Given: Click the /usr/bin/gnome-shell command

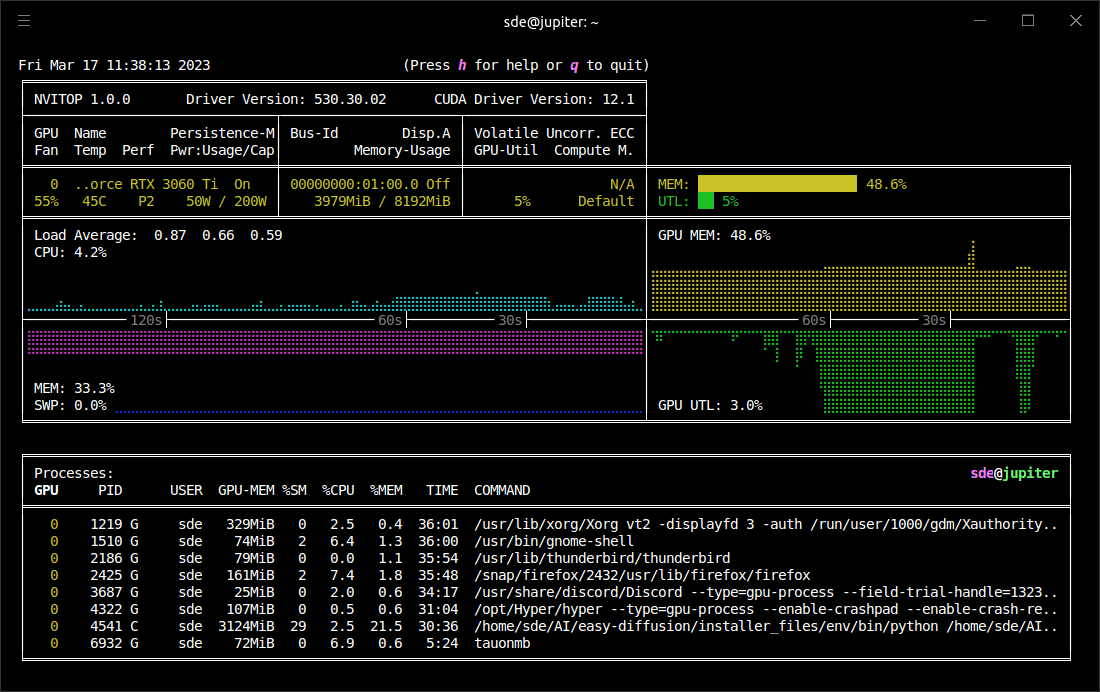Looking at the screenshot, I should 554,541.
